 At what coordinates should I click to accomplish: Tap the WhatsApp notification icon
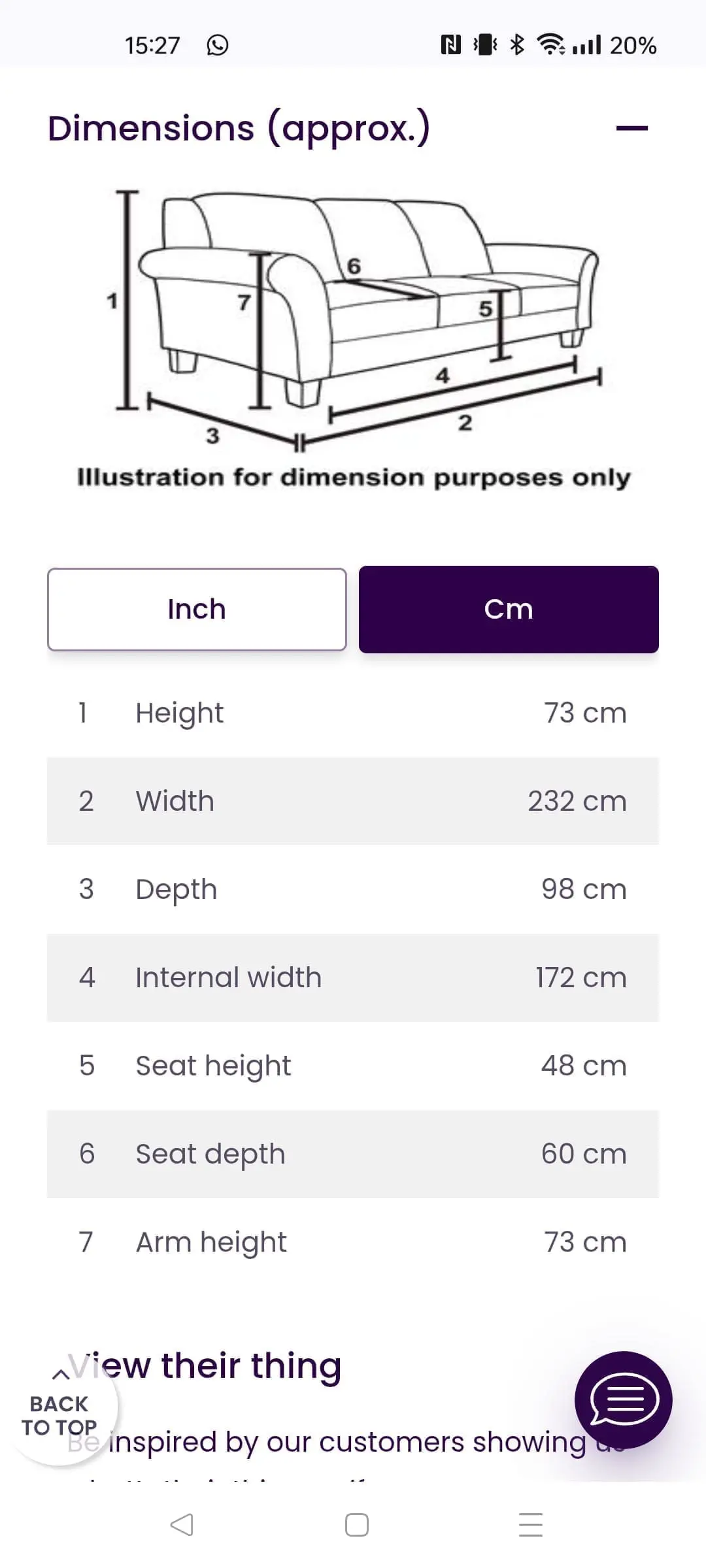218,45
